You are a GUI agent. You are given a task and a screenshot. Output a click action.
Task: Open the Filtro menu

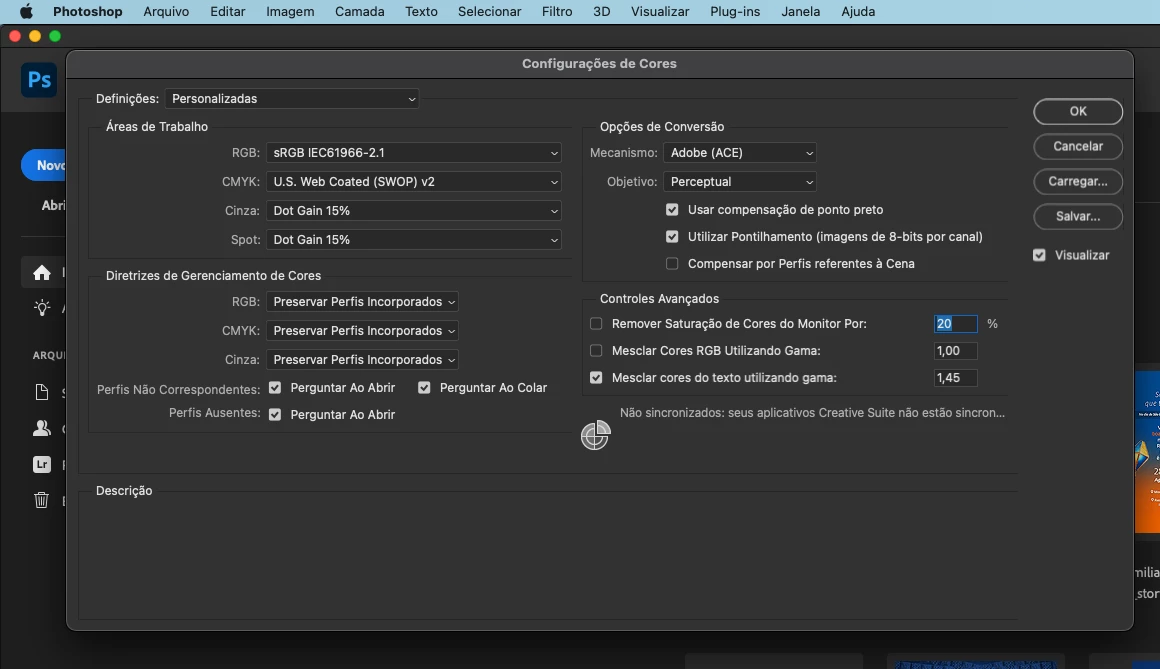556,12
